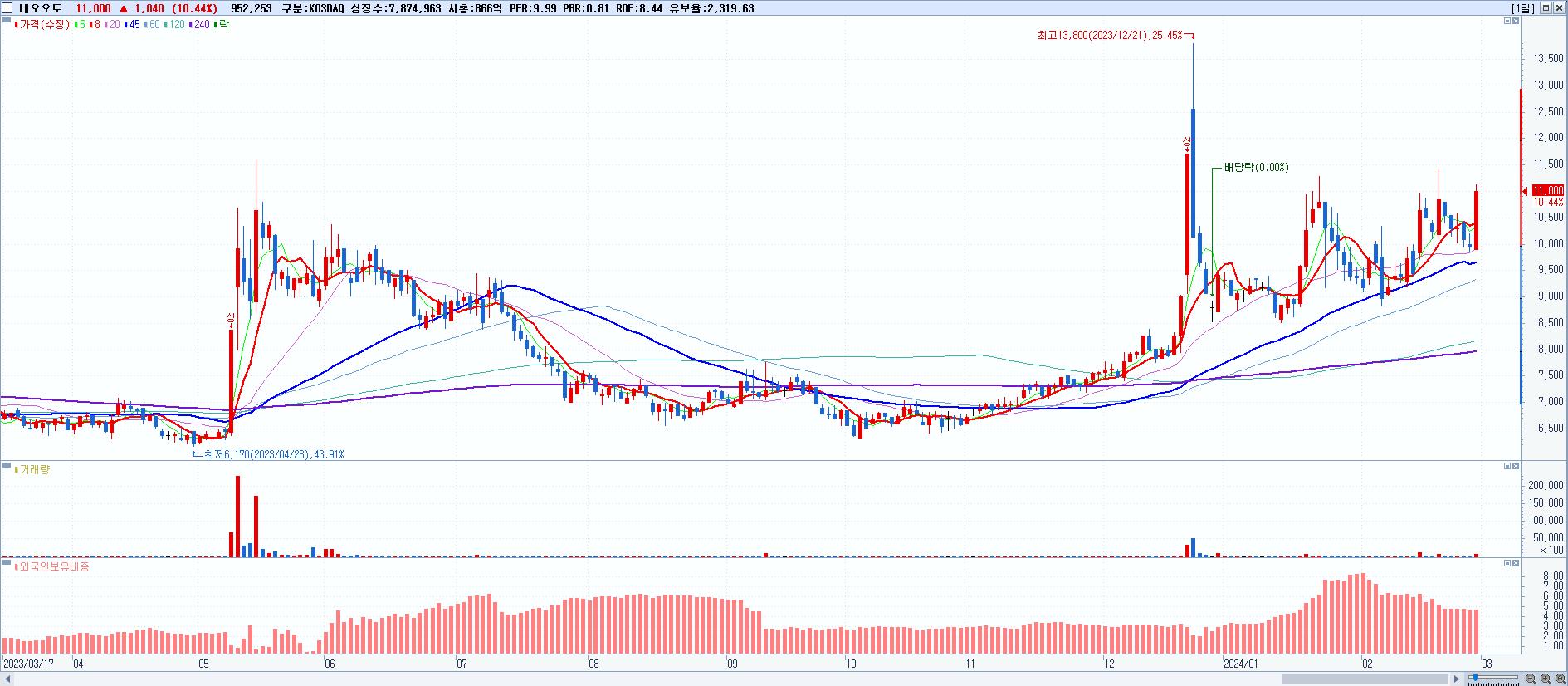
Task: Select the 60-day moving average legend
Action: tap(151, 25)
